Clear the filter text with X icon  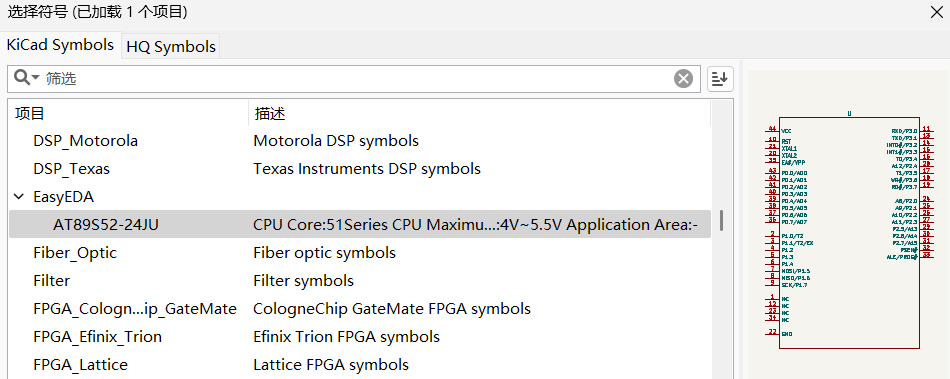[683, 79]
